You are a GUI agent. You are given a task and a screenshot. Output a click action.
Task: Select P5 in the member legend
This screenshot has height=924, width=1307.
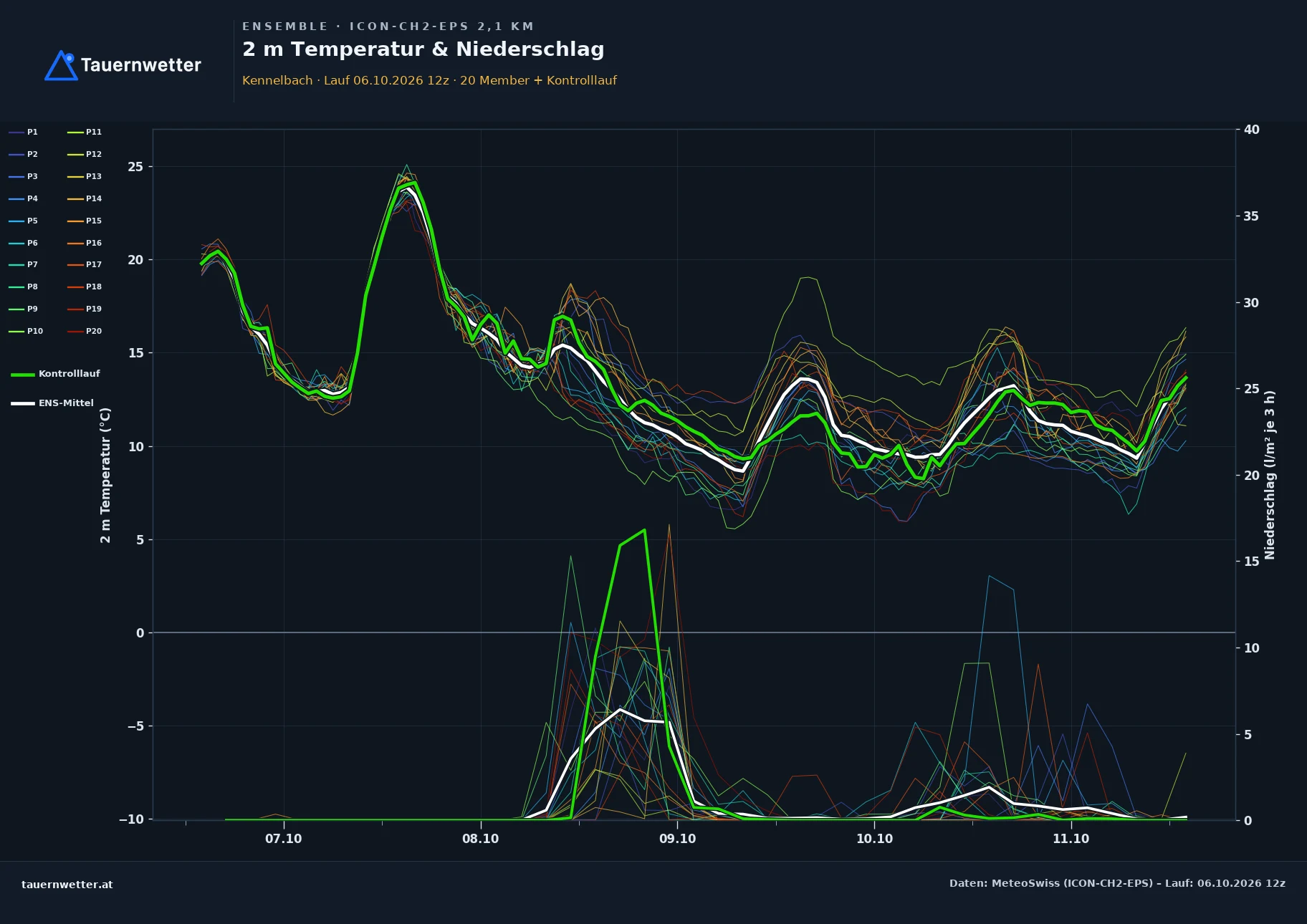point(24,221)
